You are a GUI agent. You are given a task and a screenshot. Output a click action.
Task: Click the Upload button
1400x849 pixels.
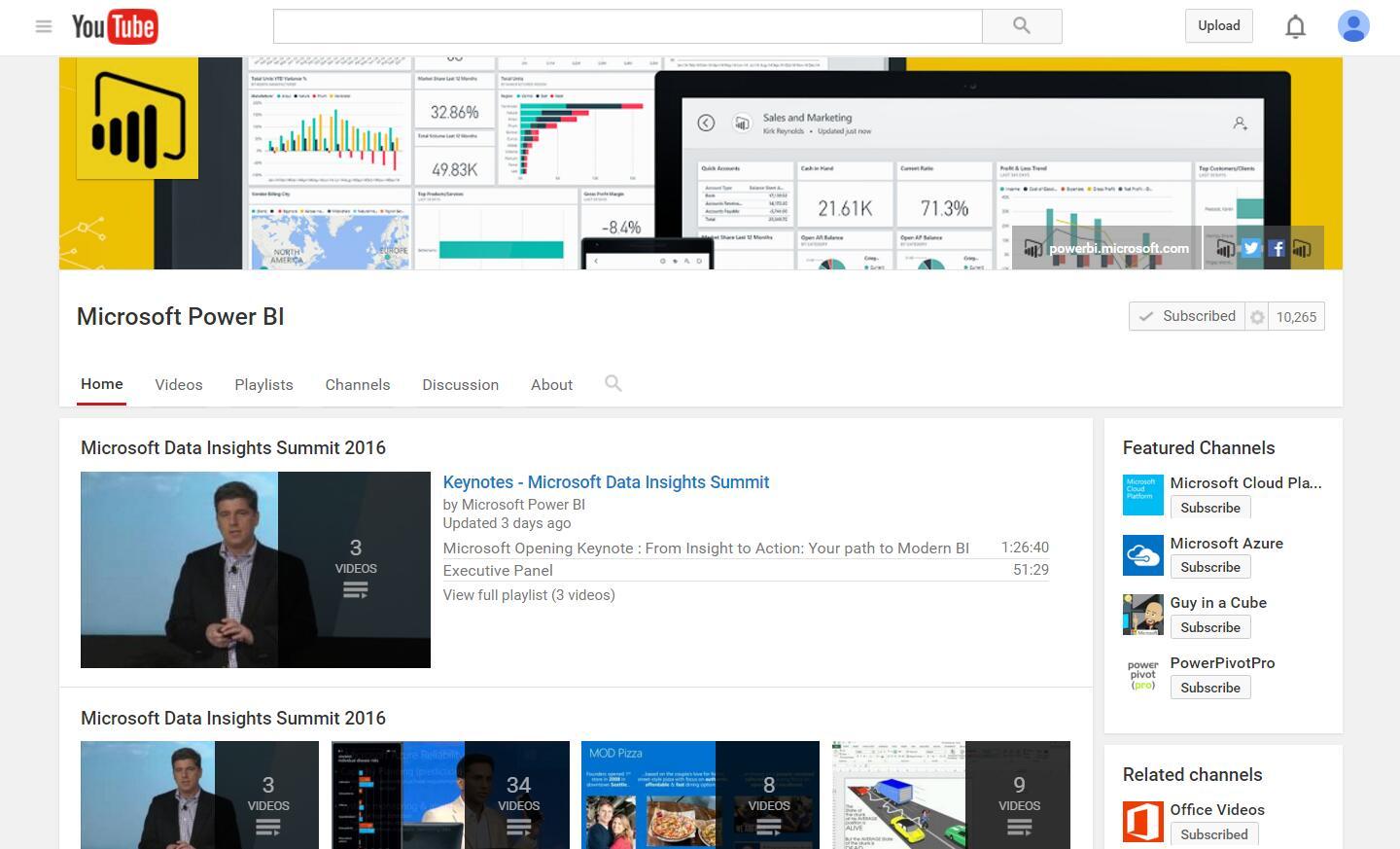[x=1218, y=25]
